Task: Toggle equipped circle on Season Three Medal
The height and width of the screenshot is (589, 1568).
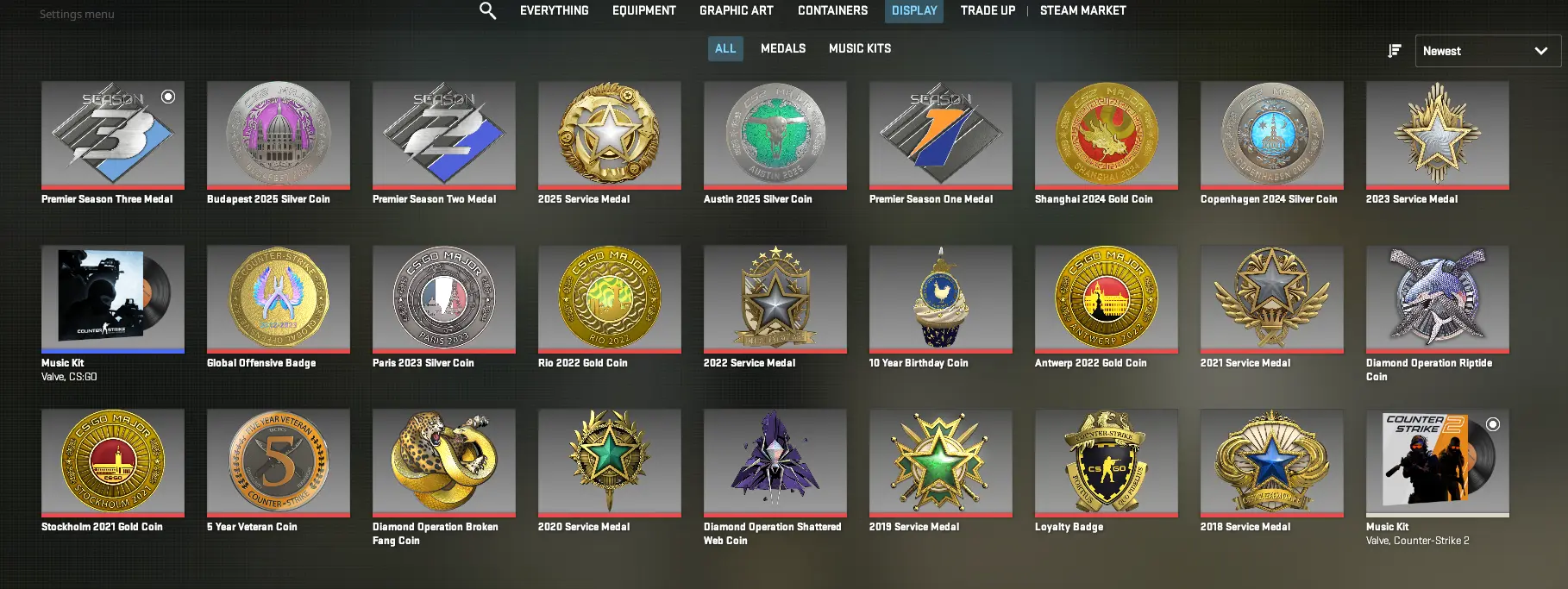Action: (168, 97)
